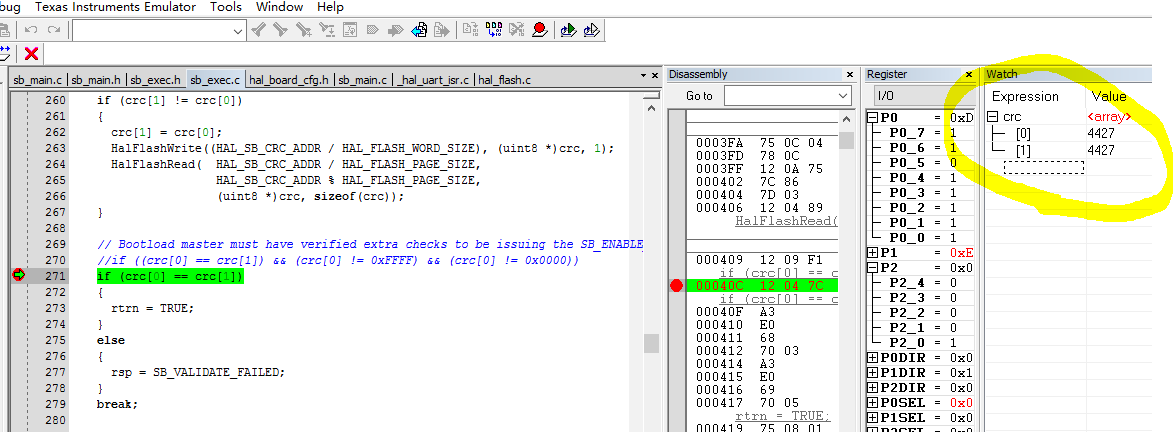
Task: Open the Go to combo box in Disassembly
Action: [843, 96]
